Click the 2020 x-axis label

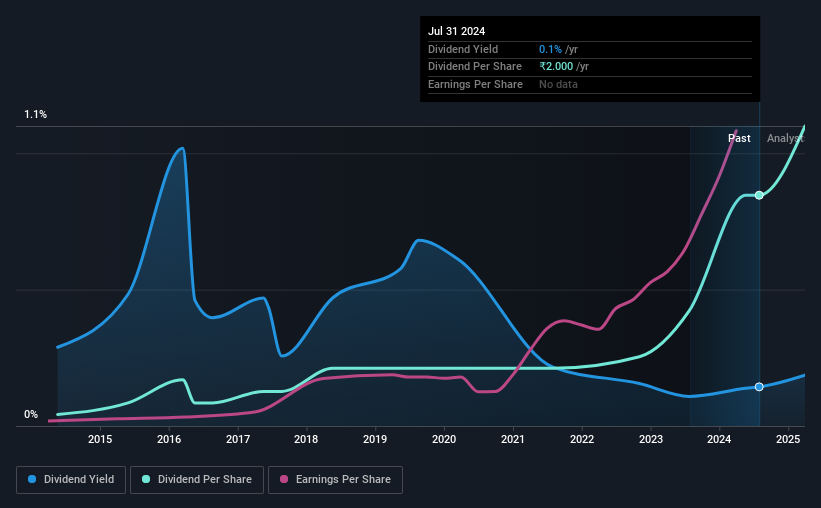[x=444, y=439]
